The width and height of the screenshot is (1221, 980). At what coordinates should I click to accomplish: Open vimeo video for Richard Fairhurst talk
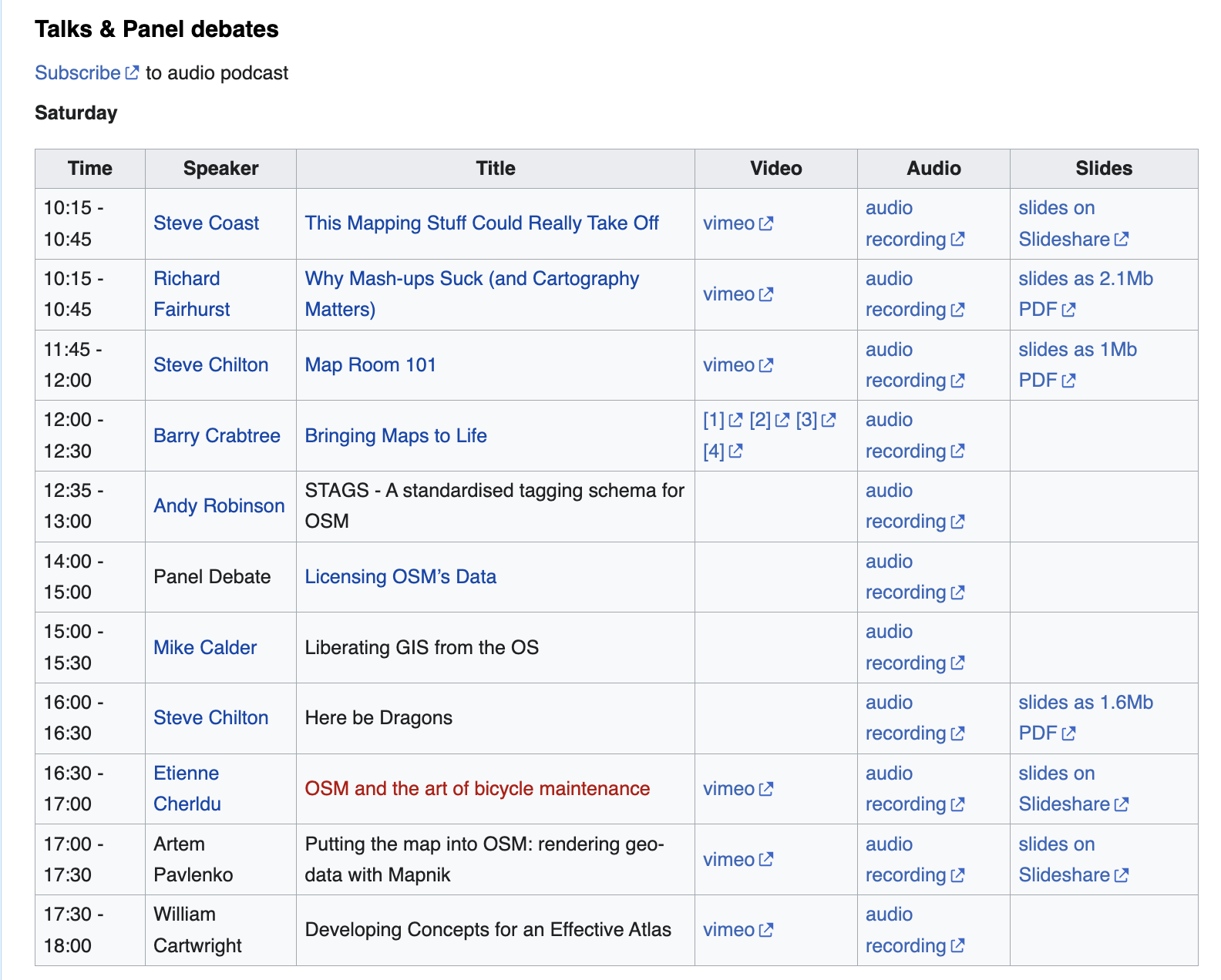pos(738,294)
